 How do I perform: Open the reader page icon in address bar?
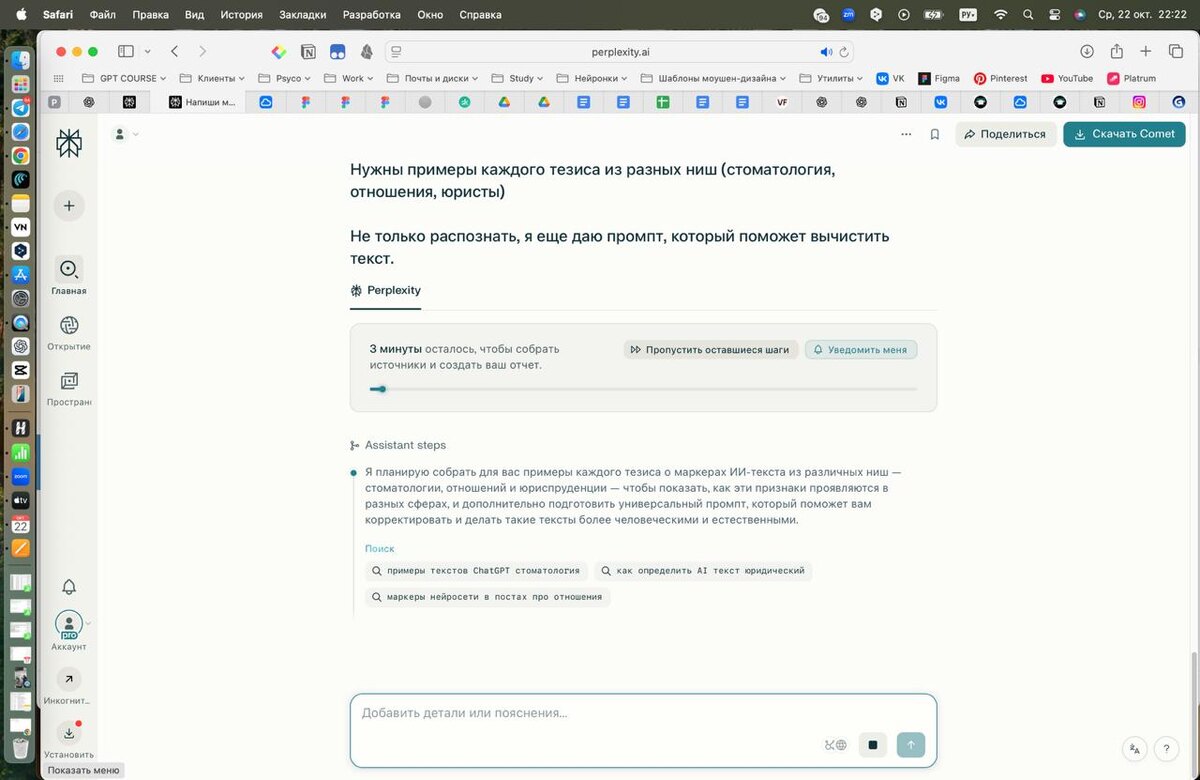click(x=397, y=52)
